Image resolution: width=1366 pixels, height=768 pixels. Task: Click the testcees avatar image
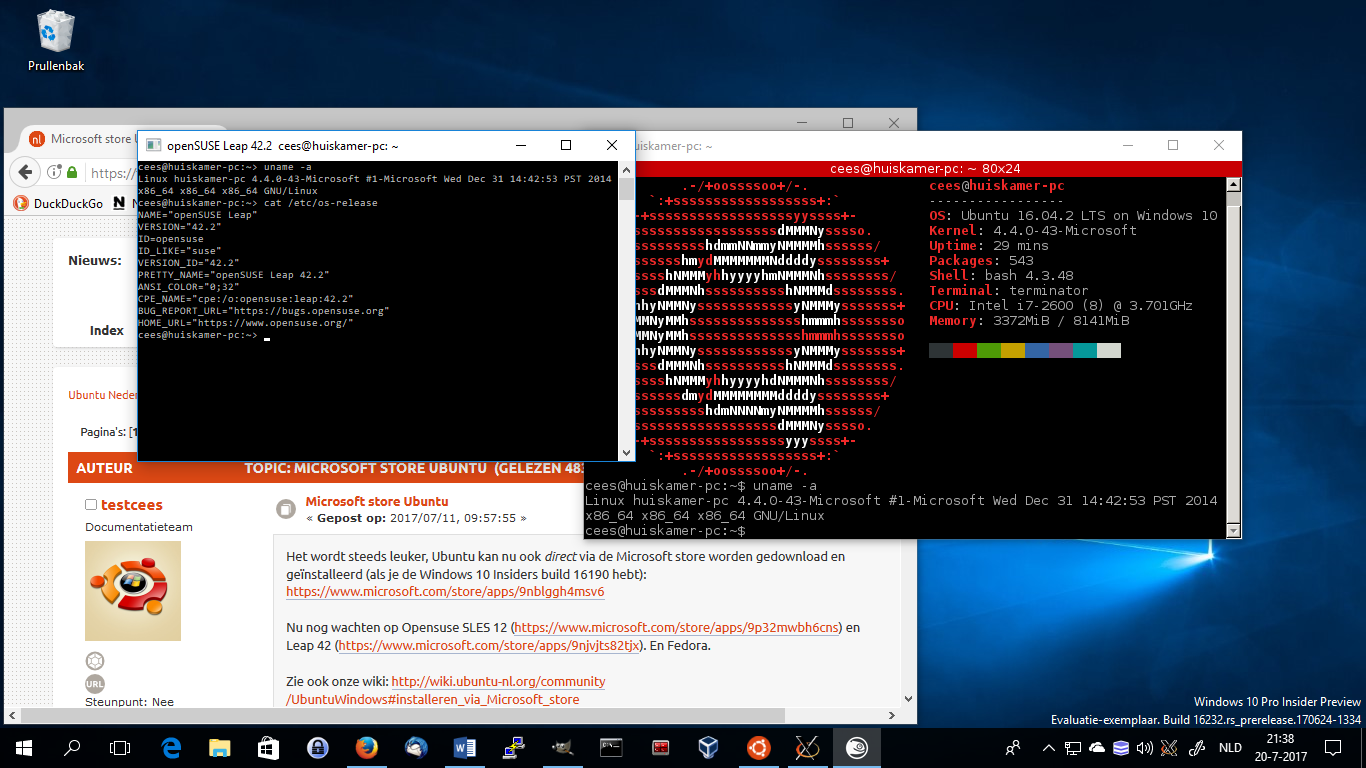133,591
